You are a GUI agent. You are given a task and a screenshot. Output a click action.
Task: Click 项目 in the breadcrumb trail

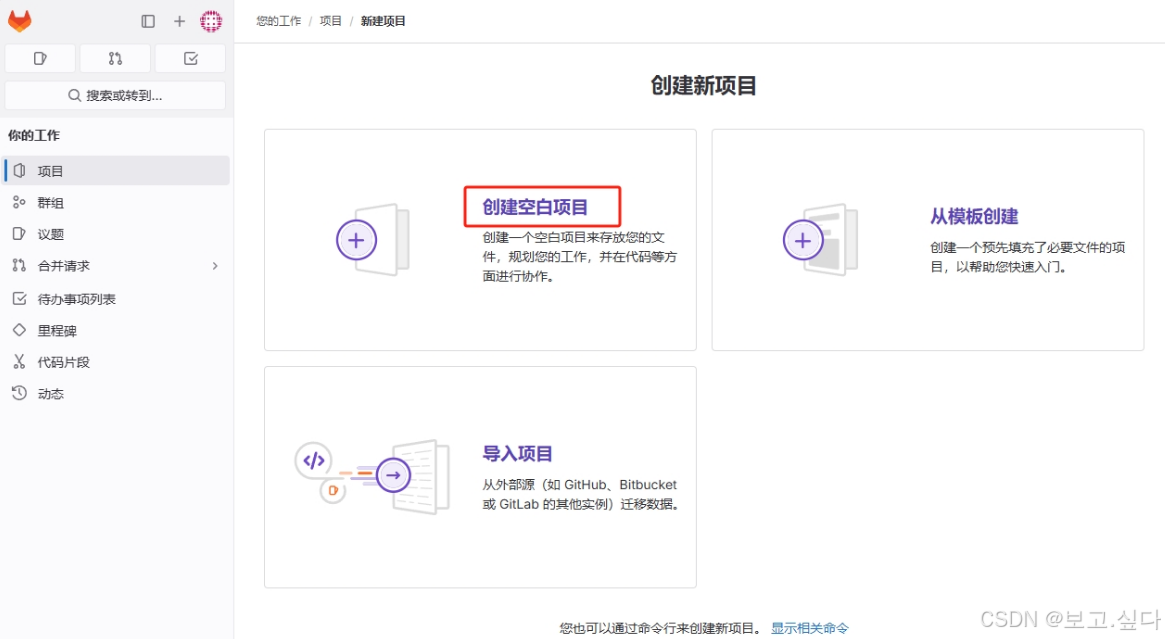click(329, 20)
